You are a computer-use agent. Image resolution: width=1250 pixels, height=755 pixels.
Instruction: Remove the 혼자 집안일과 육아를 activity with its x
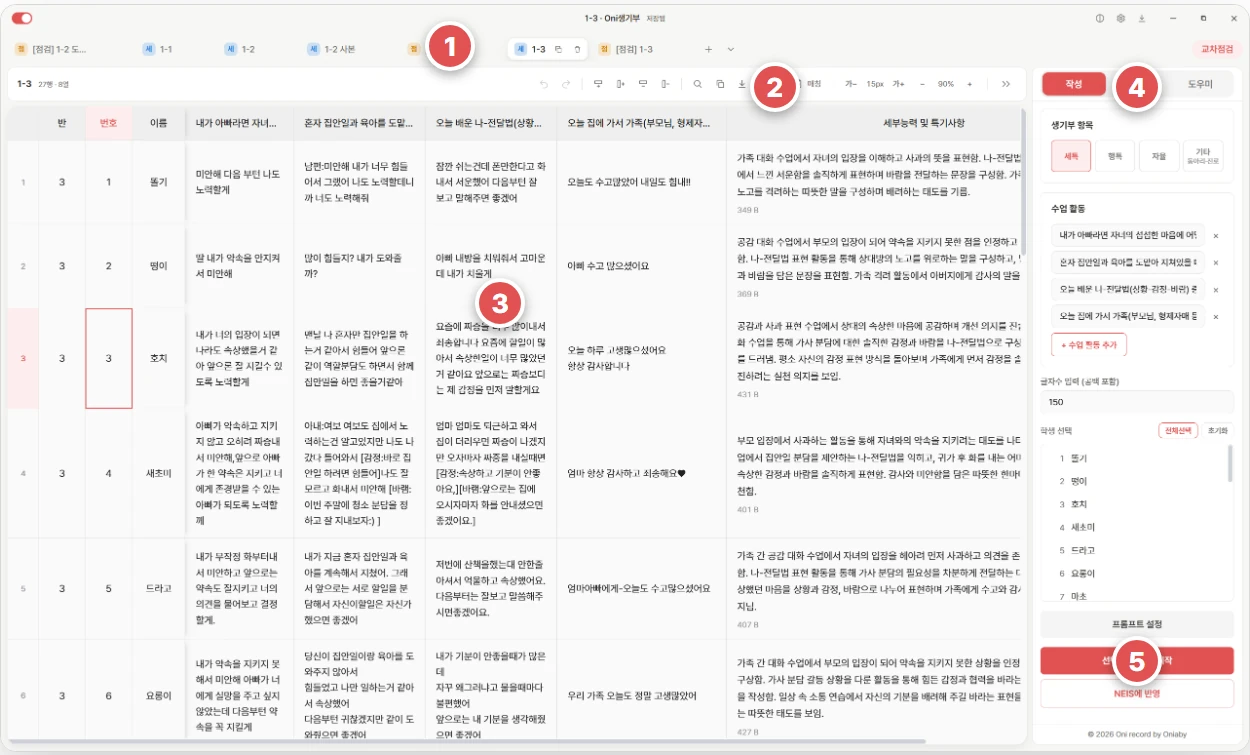coord(1216,263)
